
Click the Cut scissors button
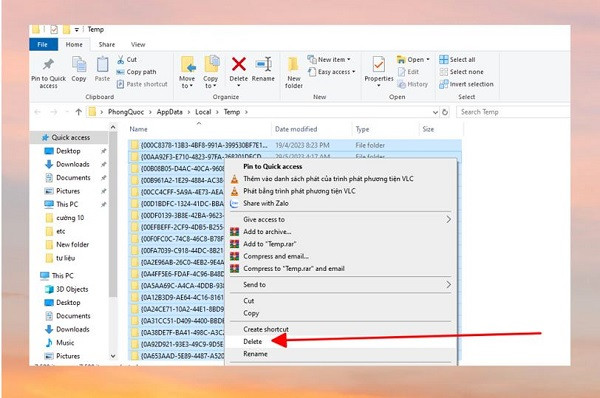click(x=127, y=59)
